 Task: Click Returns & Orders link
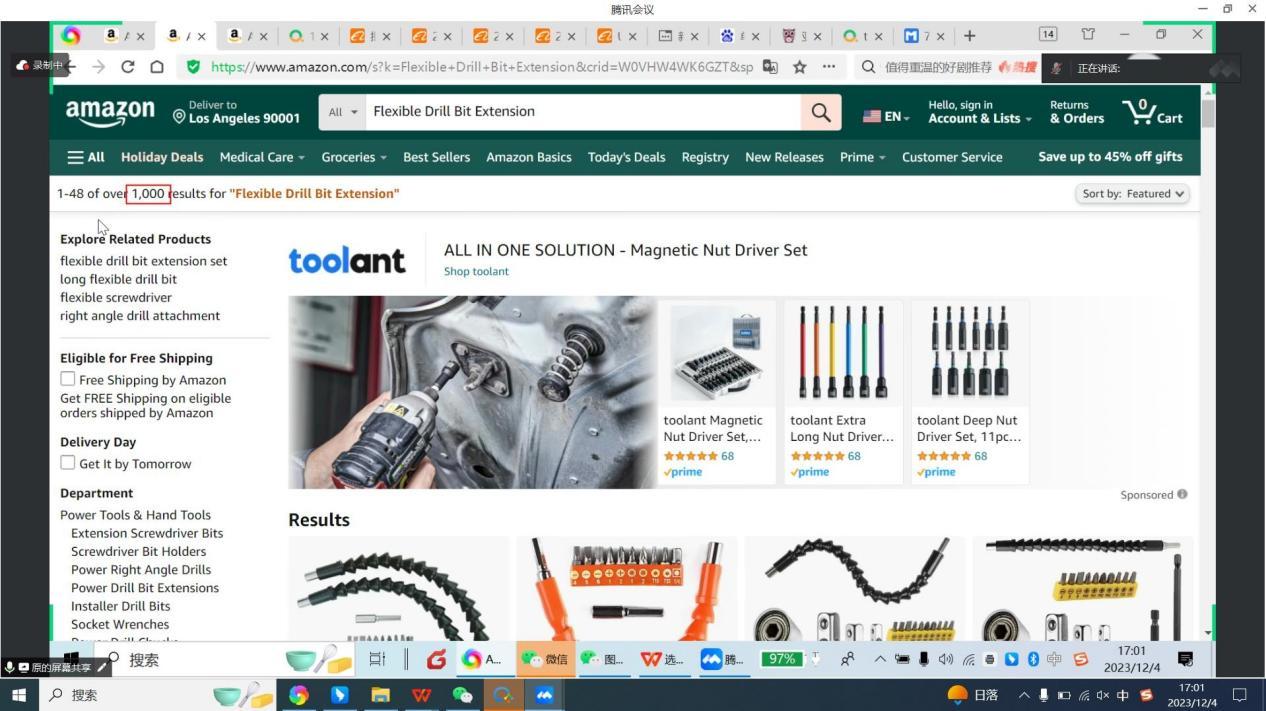tap(1077, 112)
